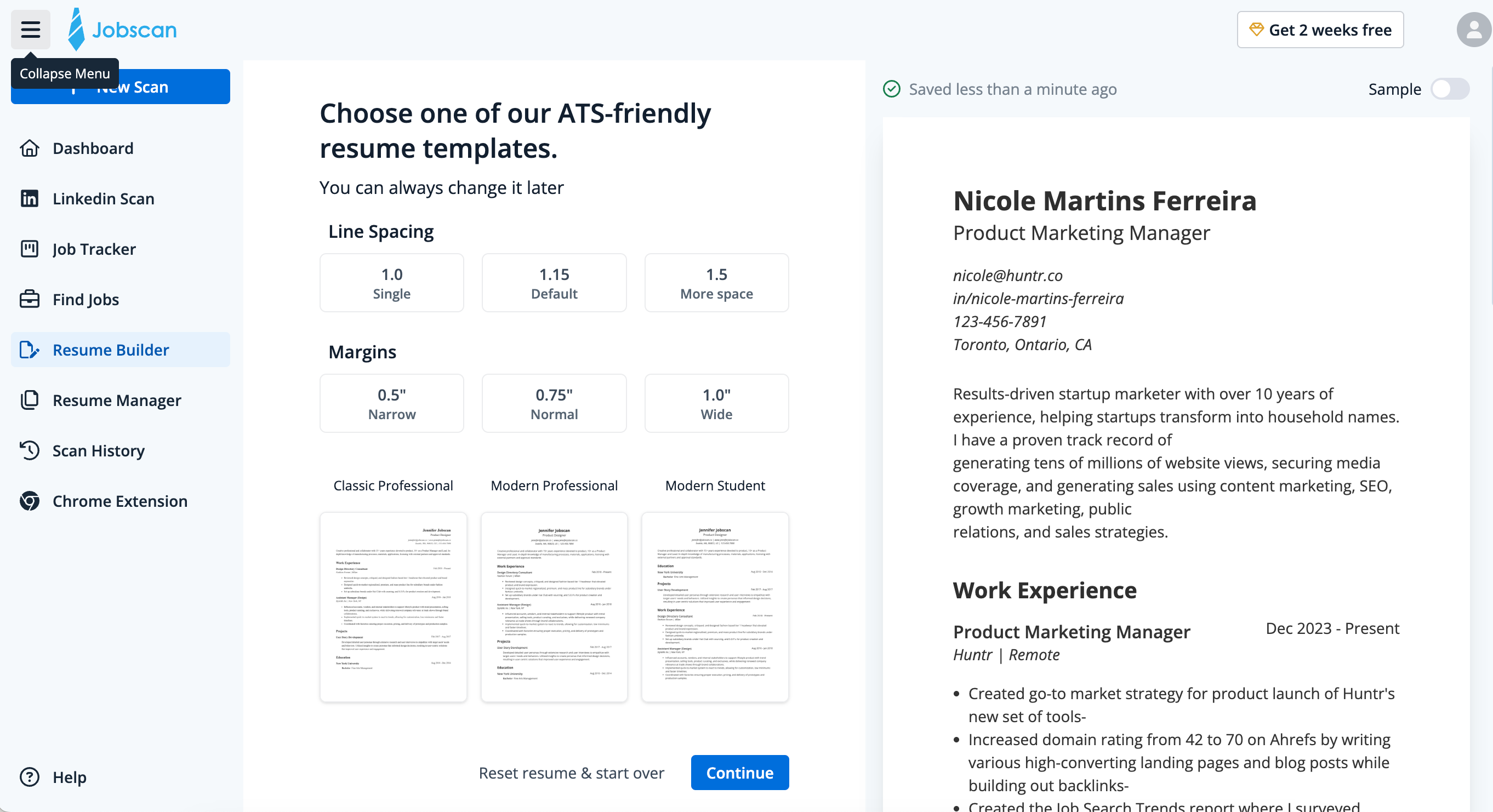The width and height of the screenshot is (1493, 812).
Task: Click the Dashboard home icon
Action: pyautogui.click(x=30, y=148)
